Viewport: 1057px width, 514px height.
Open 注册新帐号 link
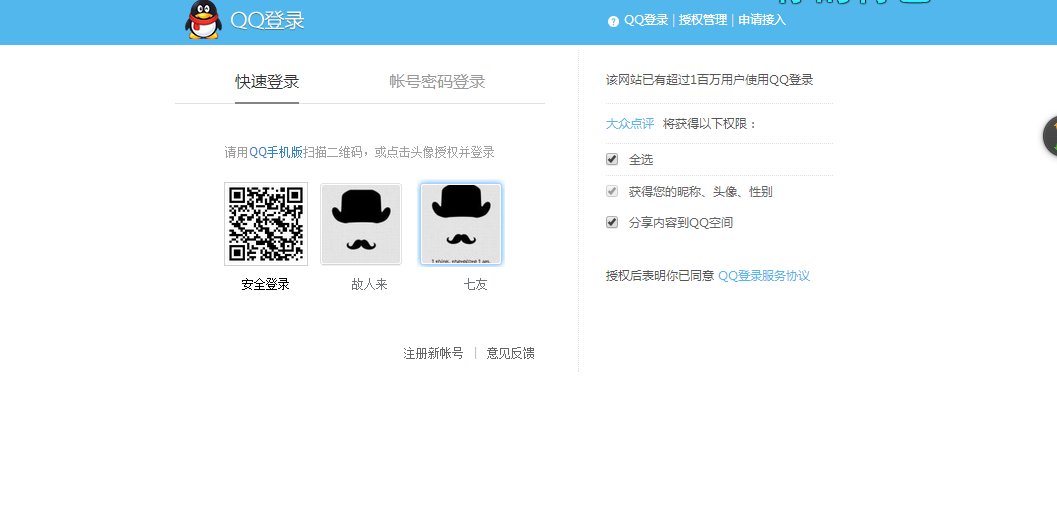click(433, 353)
